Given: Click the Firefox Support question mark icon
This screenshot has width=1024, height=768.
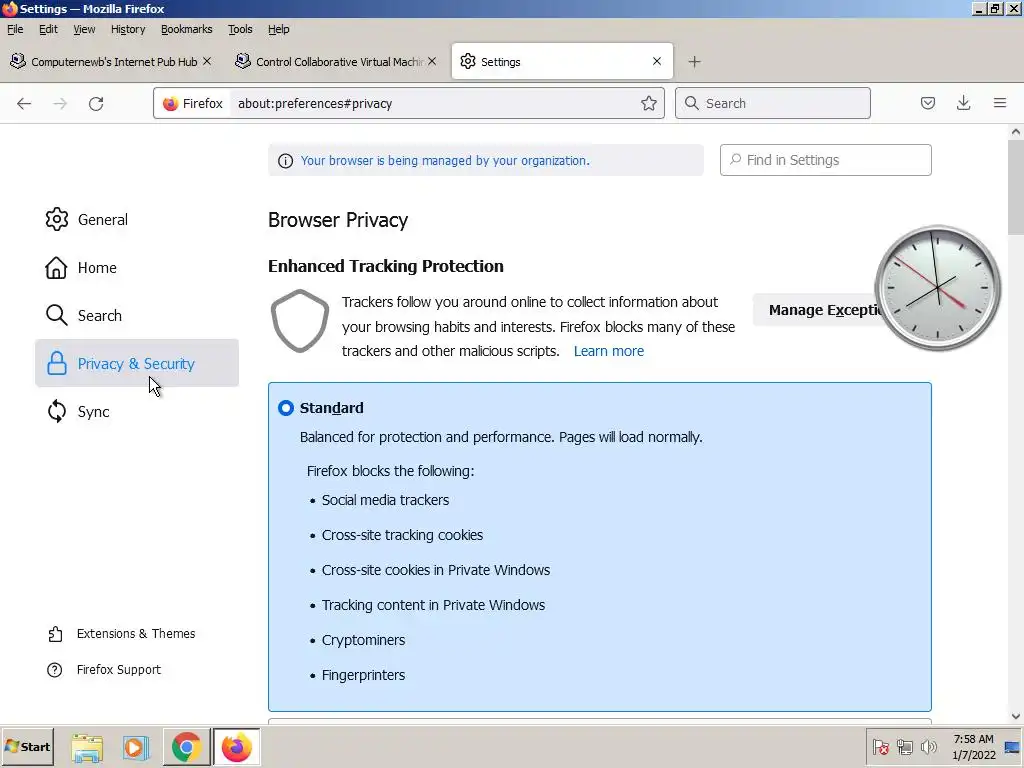Looking at the screenshot, I should 55,669.
